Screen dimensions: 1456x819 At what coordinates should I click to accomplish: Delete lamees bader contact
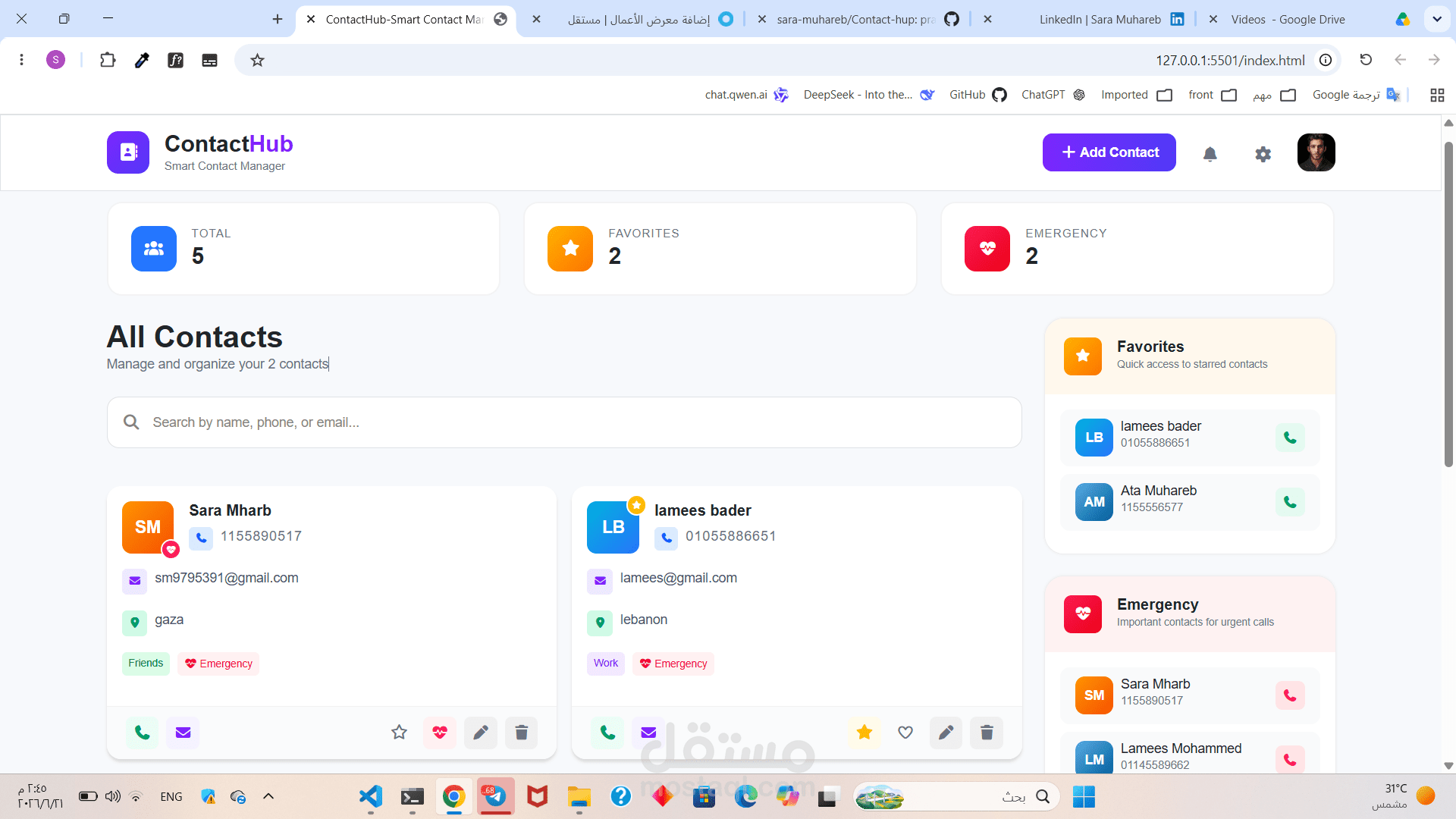(x=987, y=733)
